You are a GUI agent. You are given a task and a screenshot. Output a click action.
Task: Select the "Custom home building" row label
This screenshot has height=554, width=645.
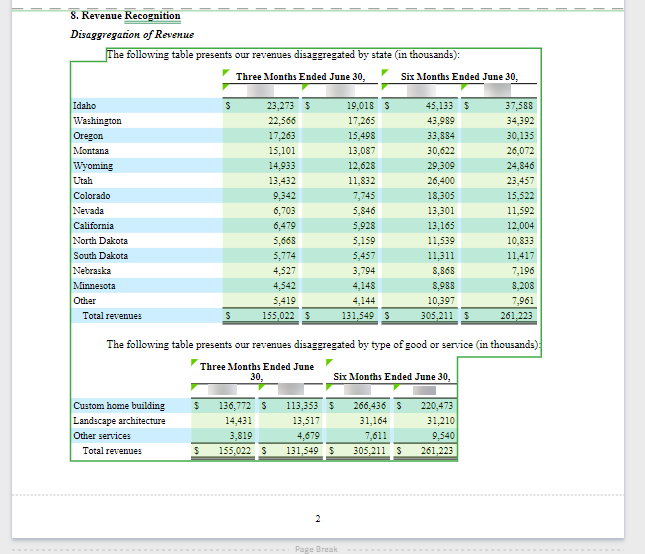pyautogui.click(x=119, y=406)
